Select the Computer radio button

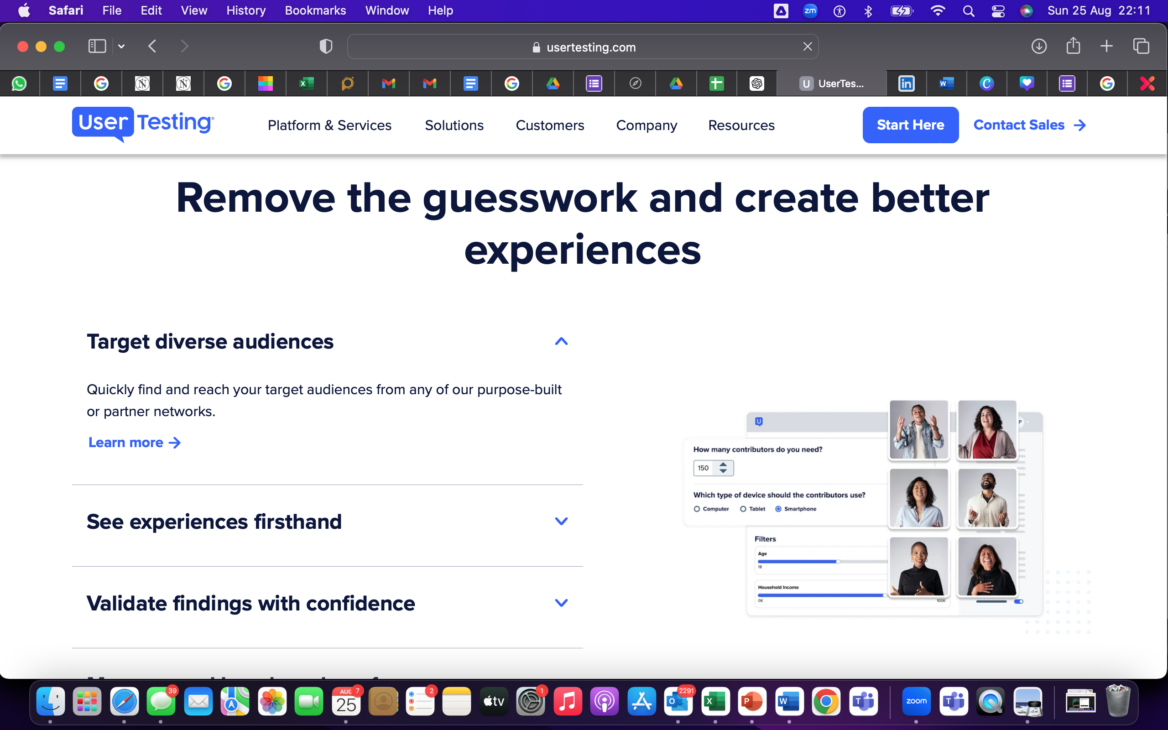coord(697,509)
